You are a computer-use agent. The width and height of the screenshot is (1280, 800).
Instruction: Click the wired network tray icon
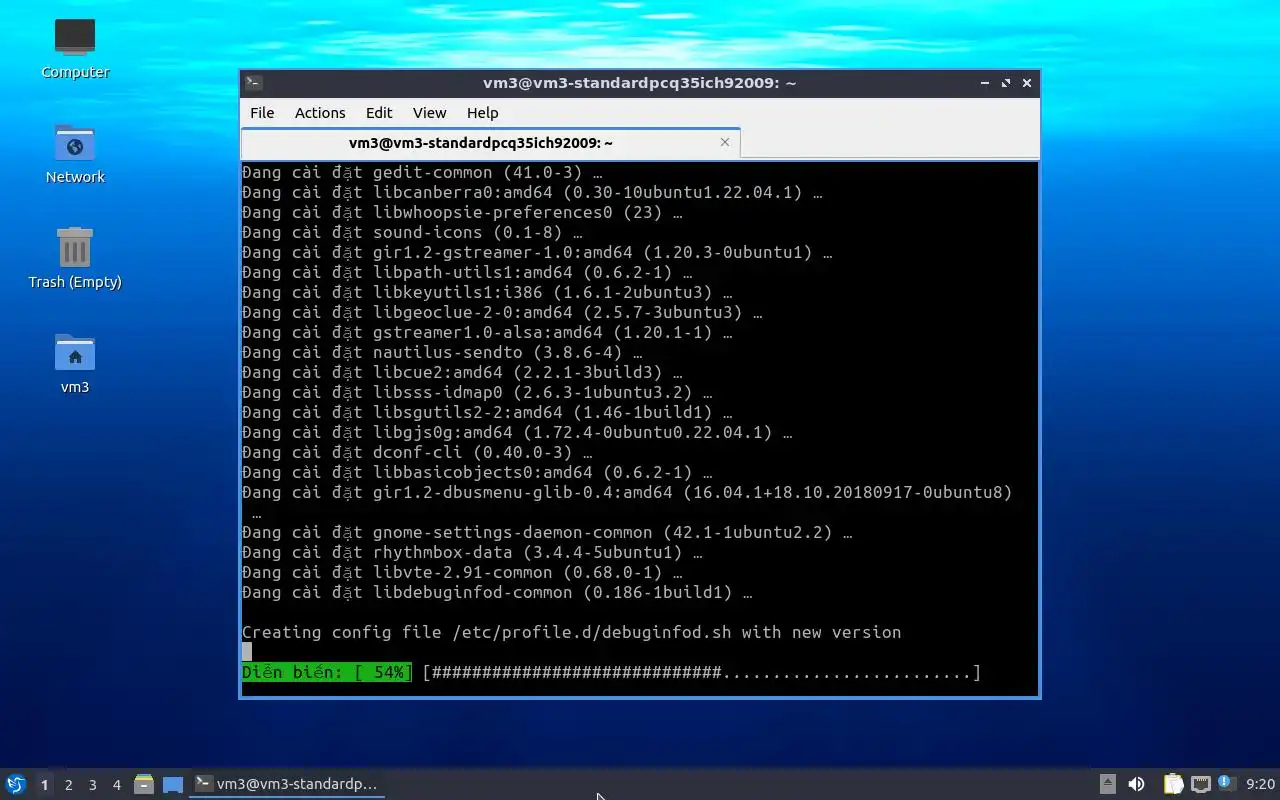click(1201, 784)
